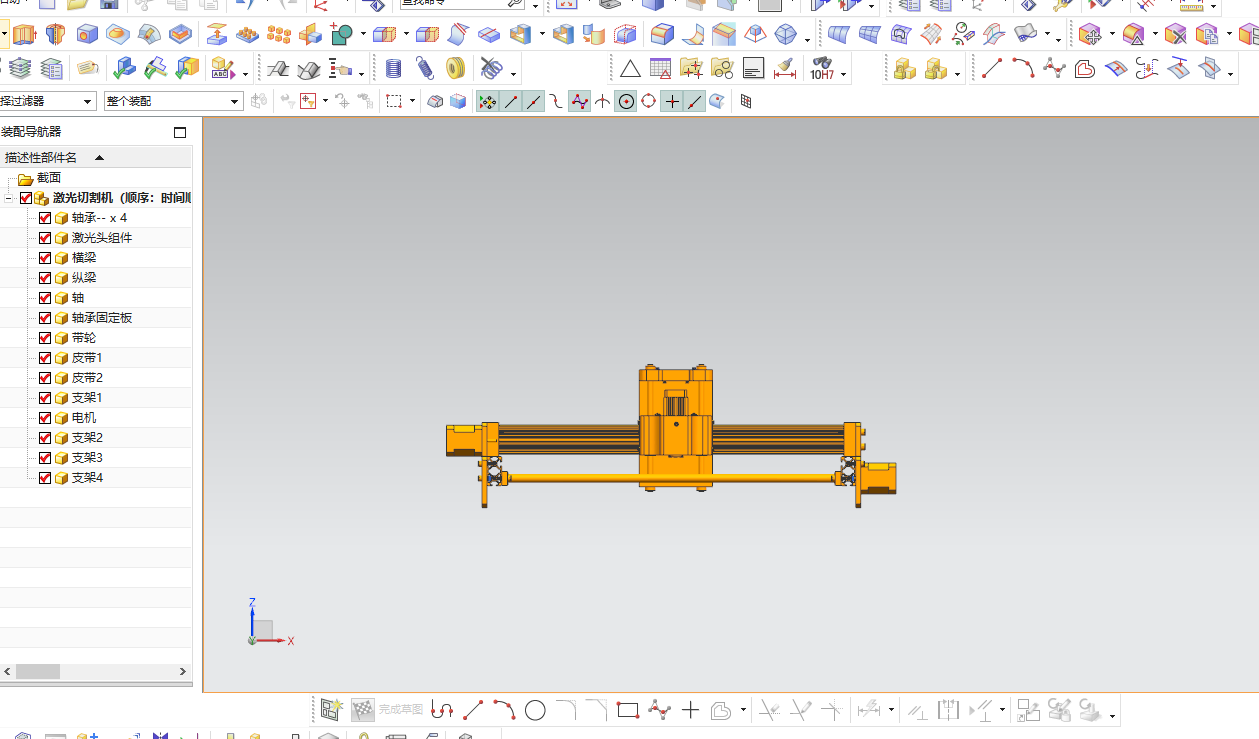
Task: Select the triangle datum icon
Action: [630, 69]
